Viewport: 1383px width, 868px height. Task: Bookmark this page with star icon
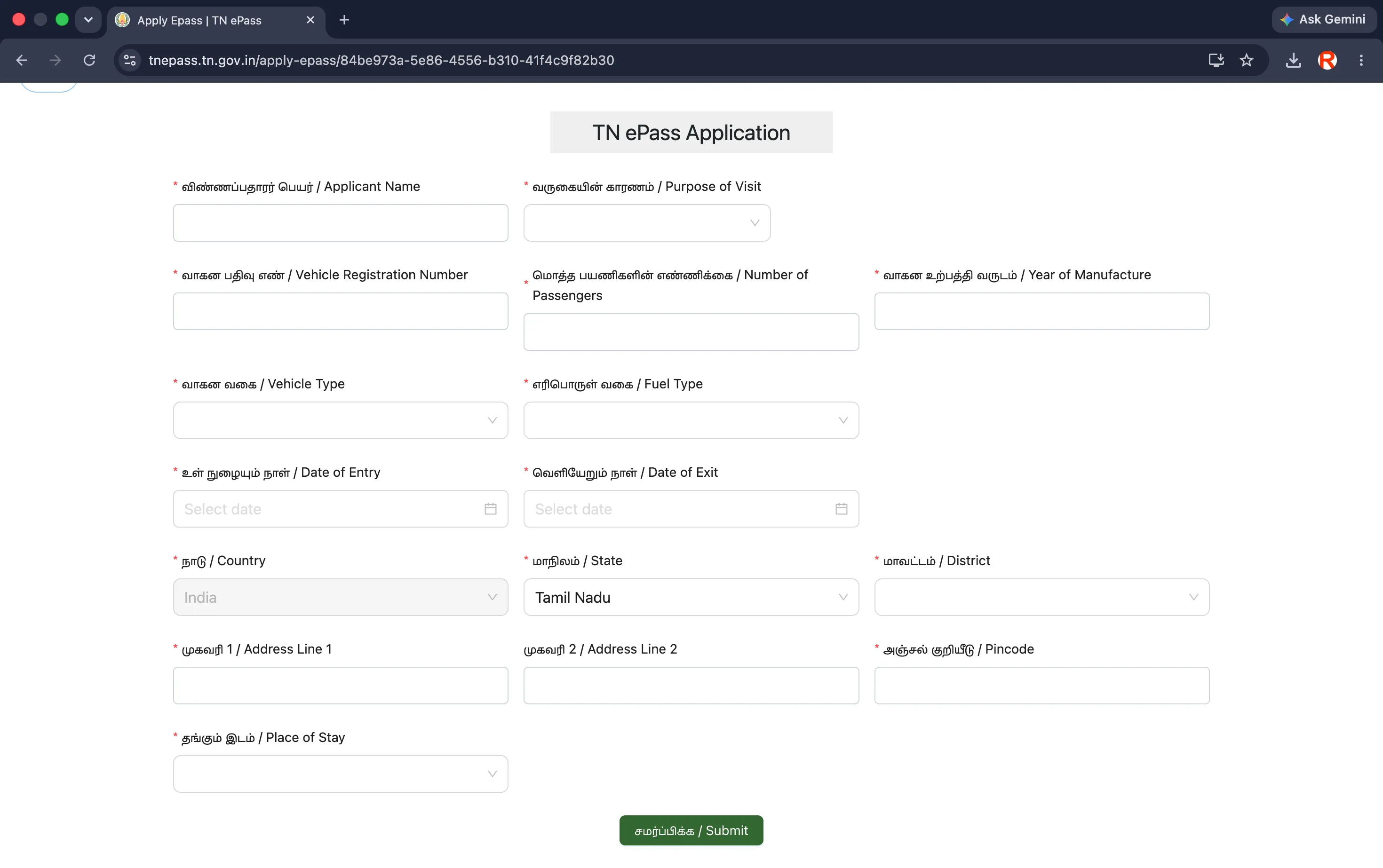point(1246,60)
